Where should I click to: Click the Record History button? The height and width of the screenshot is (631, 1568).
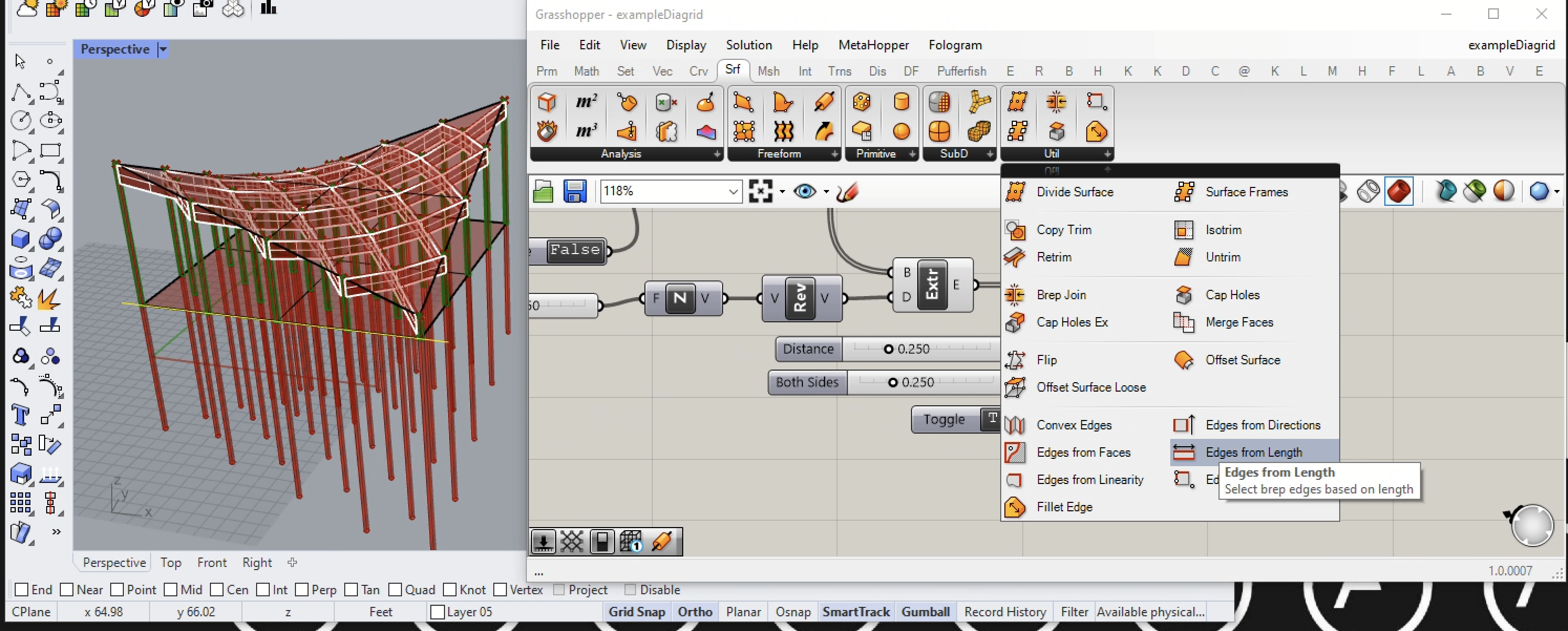tap(1005, 612)
